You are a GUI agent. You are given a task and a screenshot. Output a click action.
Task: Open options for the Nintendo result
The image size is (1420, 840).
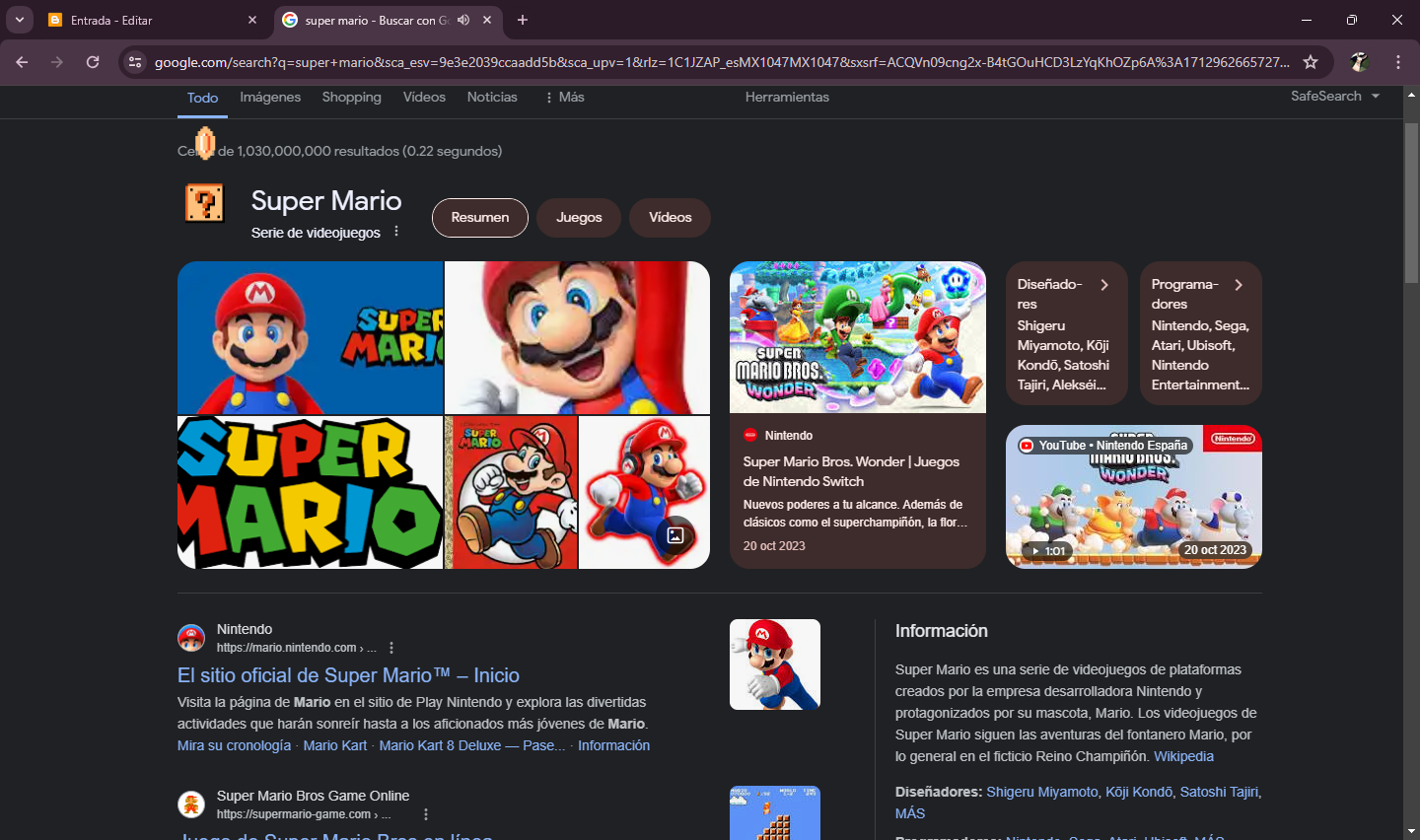[x=391, y=648]
